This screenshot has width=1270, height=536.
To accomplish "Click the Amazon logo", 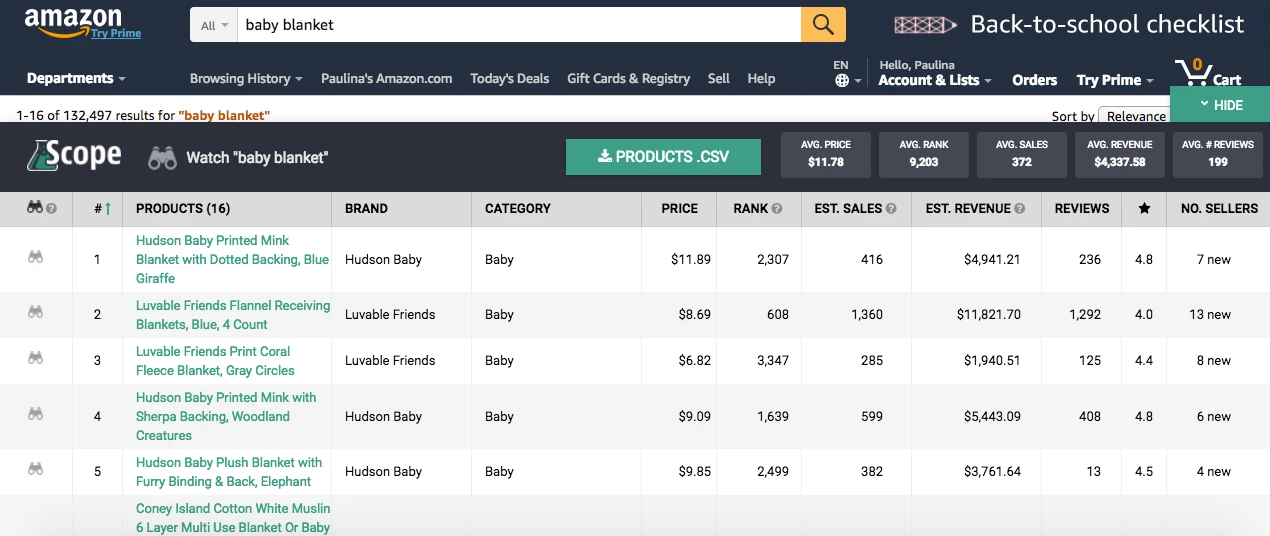I will pos(72,21).
